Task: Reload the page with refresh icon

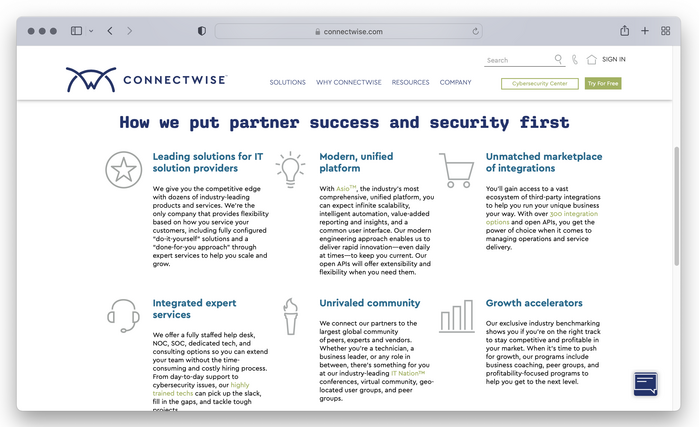Action: pyautogui.click(x=476, y=31)
